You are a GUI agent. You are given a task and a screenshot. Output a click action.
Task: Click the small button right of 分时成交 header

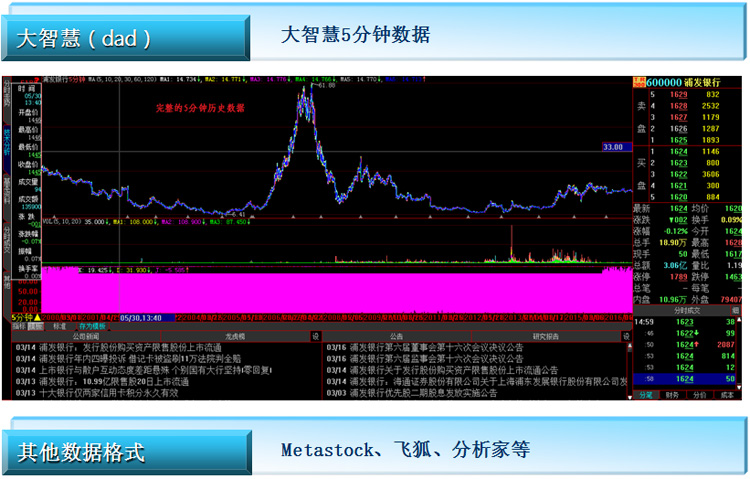[736, 311]
